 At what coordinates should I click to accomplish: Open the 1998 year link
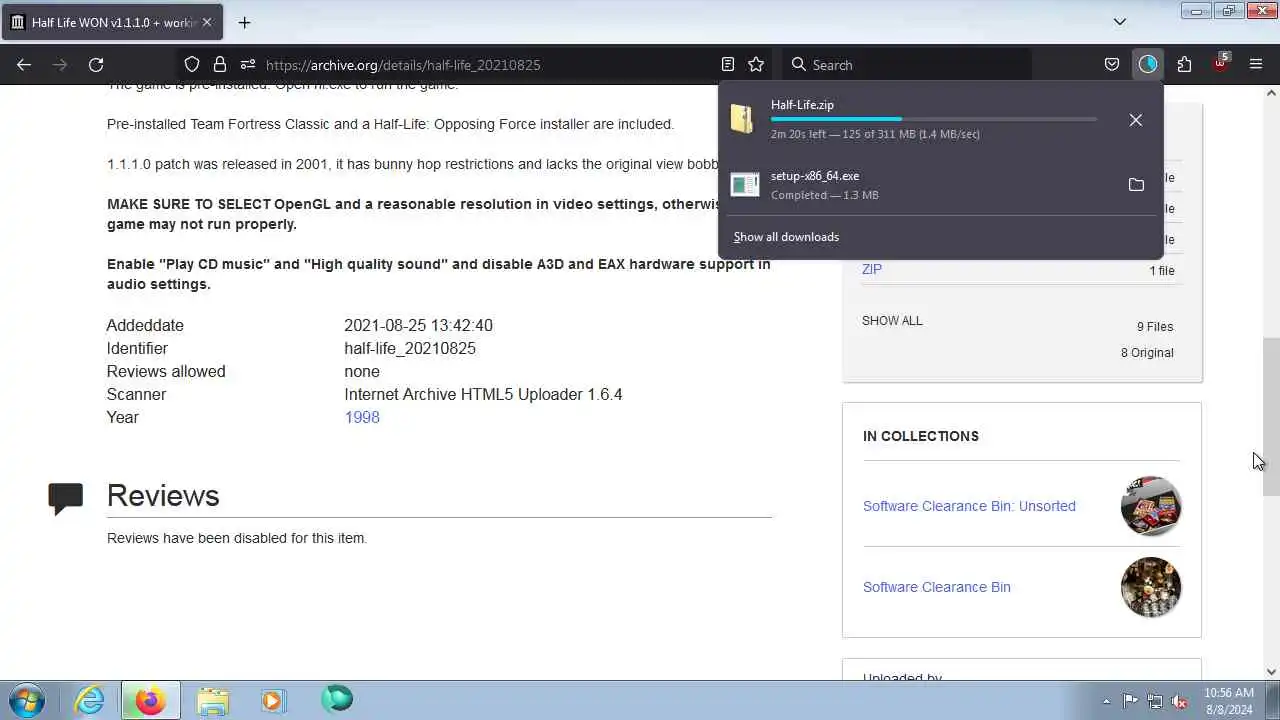(x=362, y=417)
